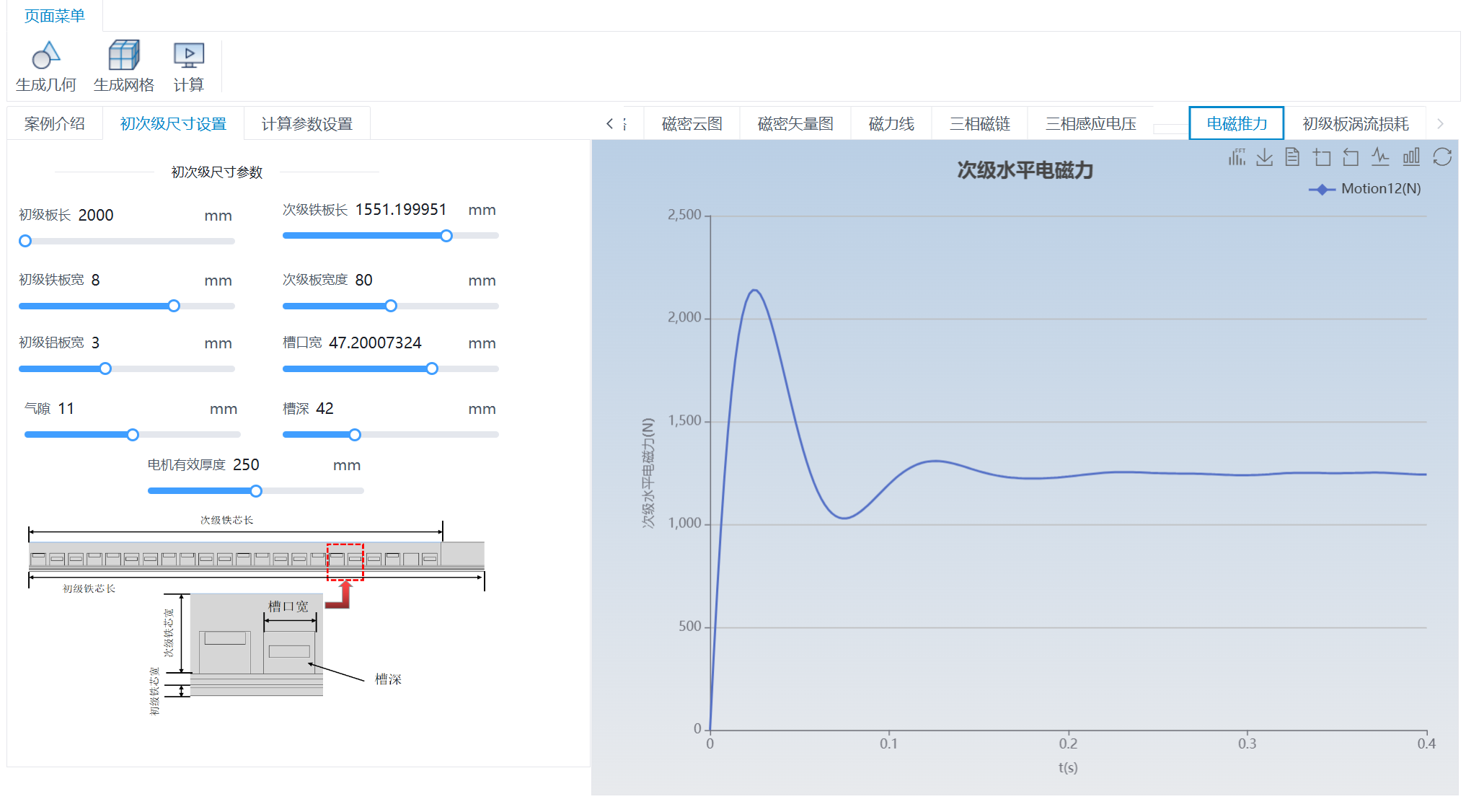Viewport: 1466px width, 812px height.
Task: Switch chart to bar type
Action: tap(1411, 157)
